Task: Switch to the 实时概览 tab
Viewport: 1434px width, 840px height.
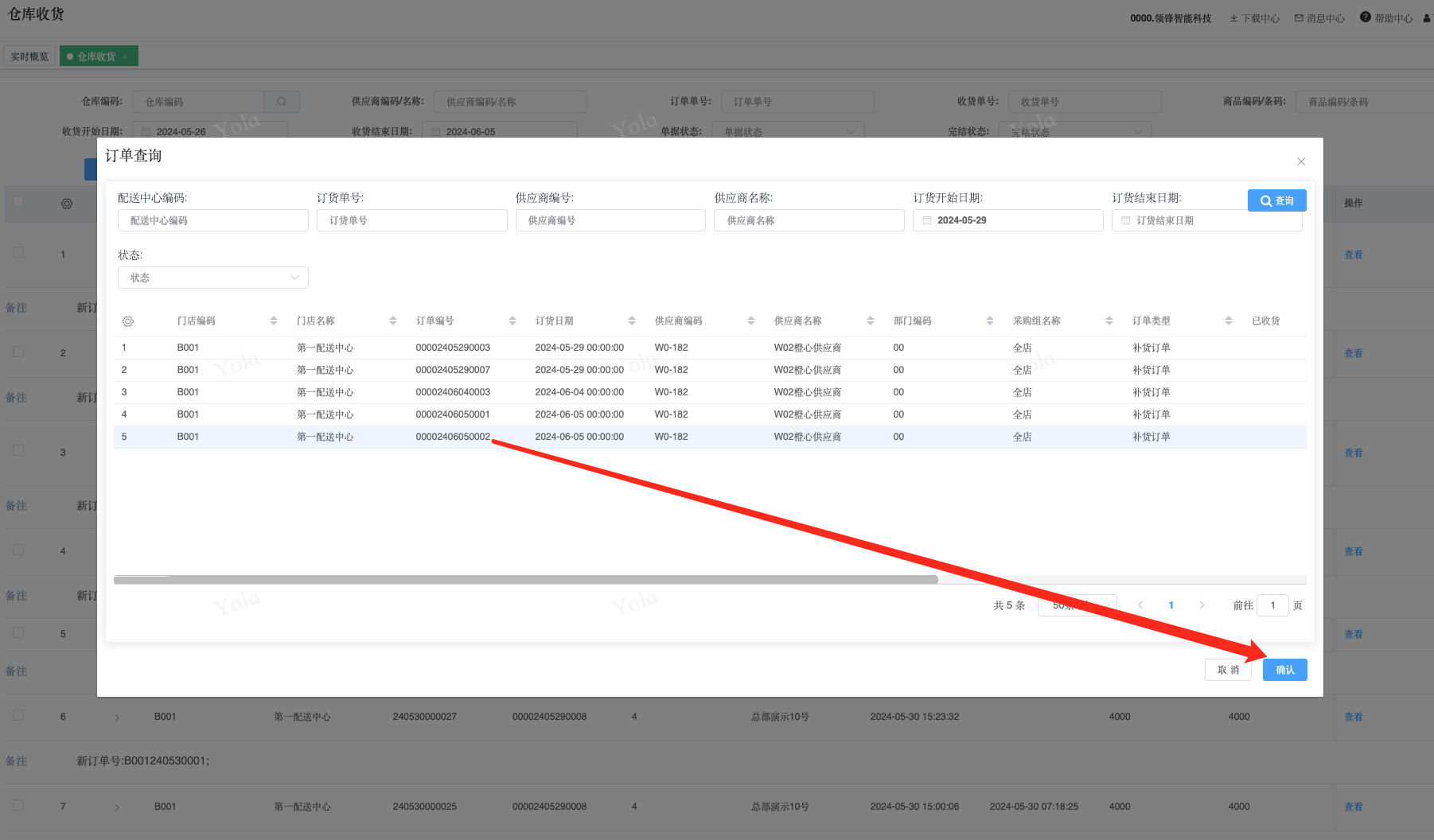Action: click(29, 56)
